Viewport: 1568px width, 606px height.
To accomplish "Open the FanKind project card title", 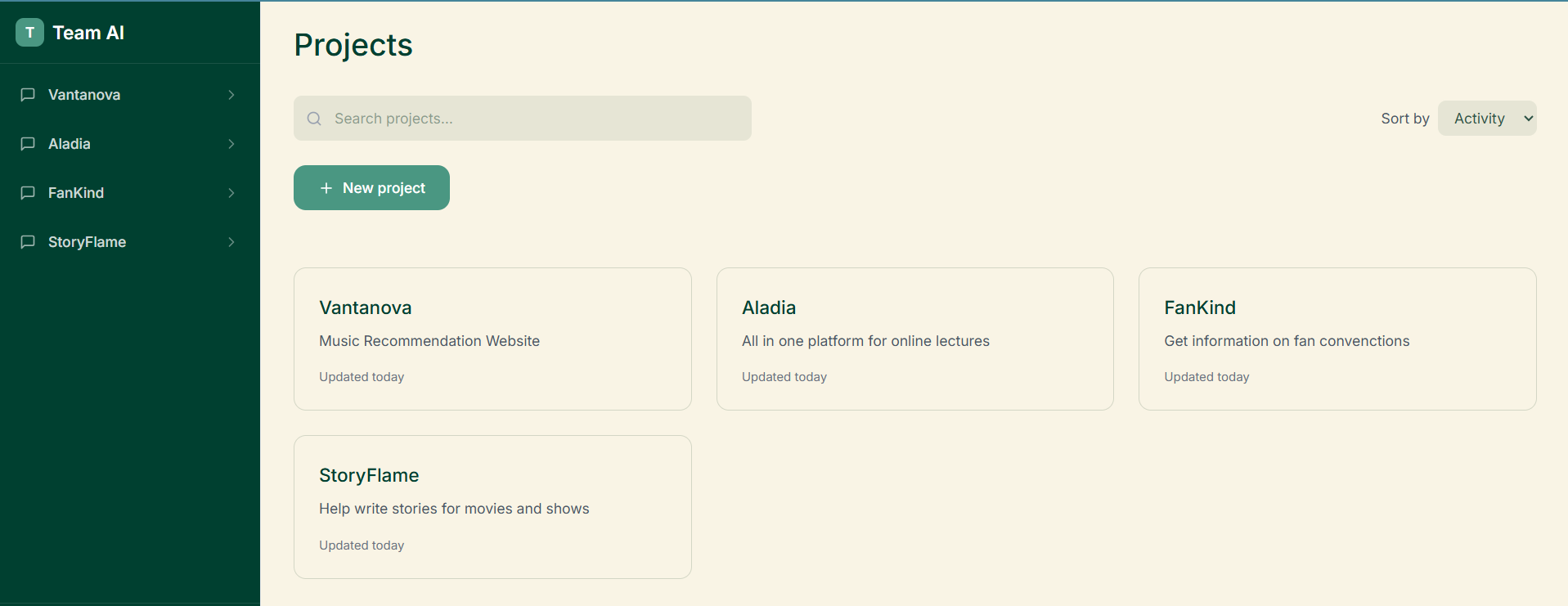I will (1200, 307).
